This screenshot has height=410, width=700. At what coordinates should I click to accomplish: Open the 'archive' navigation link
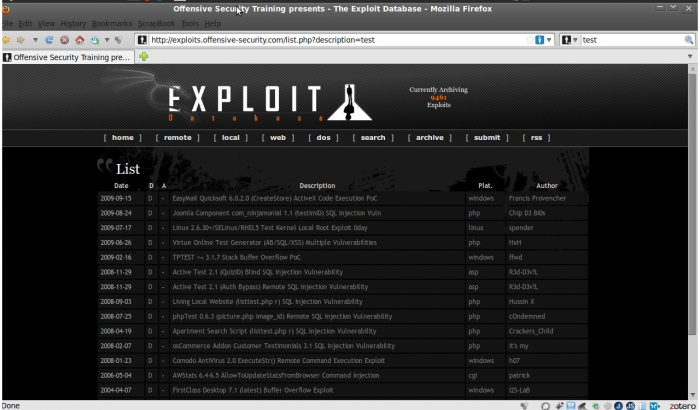(x=429, y=138)
